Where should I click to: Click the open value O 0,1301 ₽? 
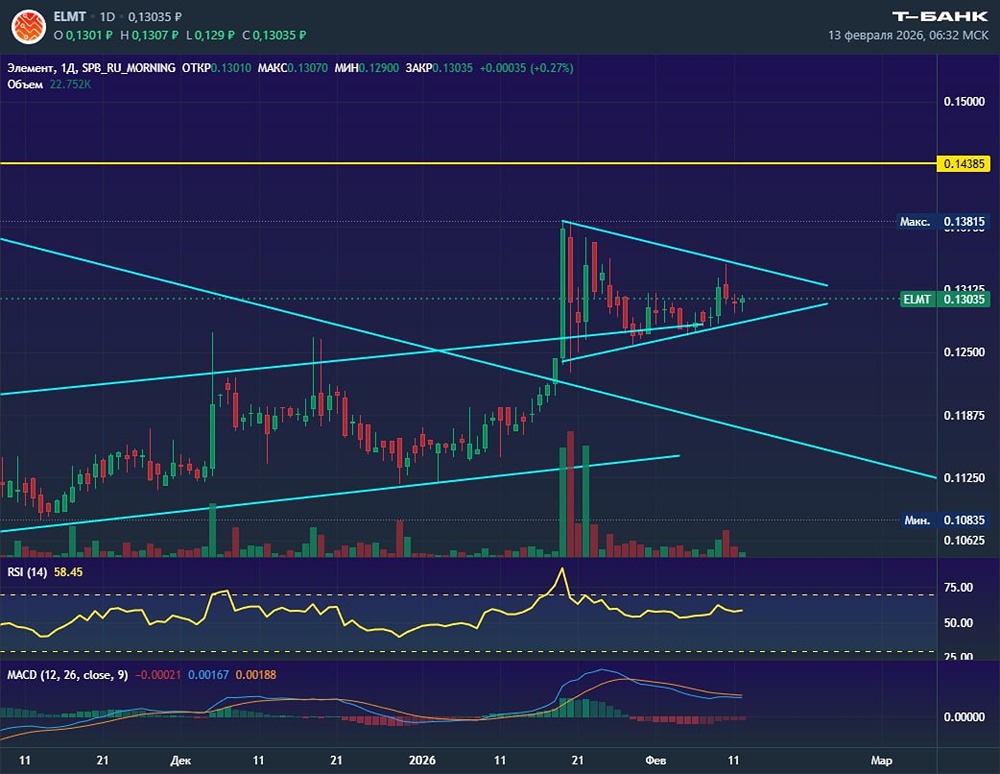tap(83, 35)
